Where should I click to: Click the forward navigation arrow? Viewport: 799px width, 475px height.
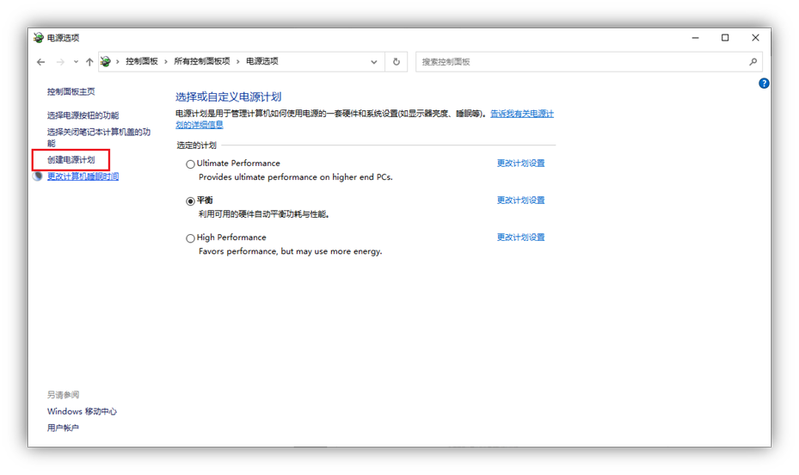coord(60,62)
